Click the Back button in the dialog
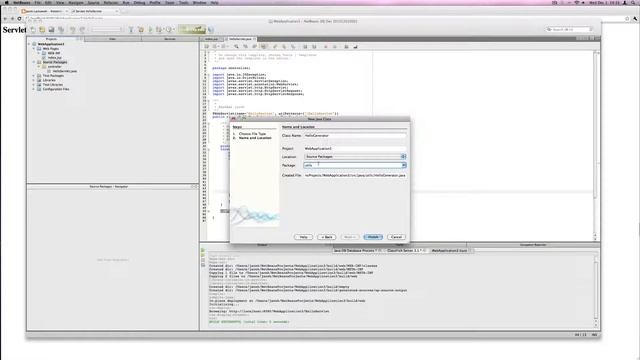The image size is (640, 360). (327, 237)
